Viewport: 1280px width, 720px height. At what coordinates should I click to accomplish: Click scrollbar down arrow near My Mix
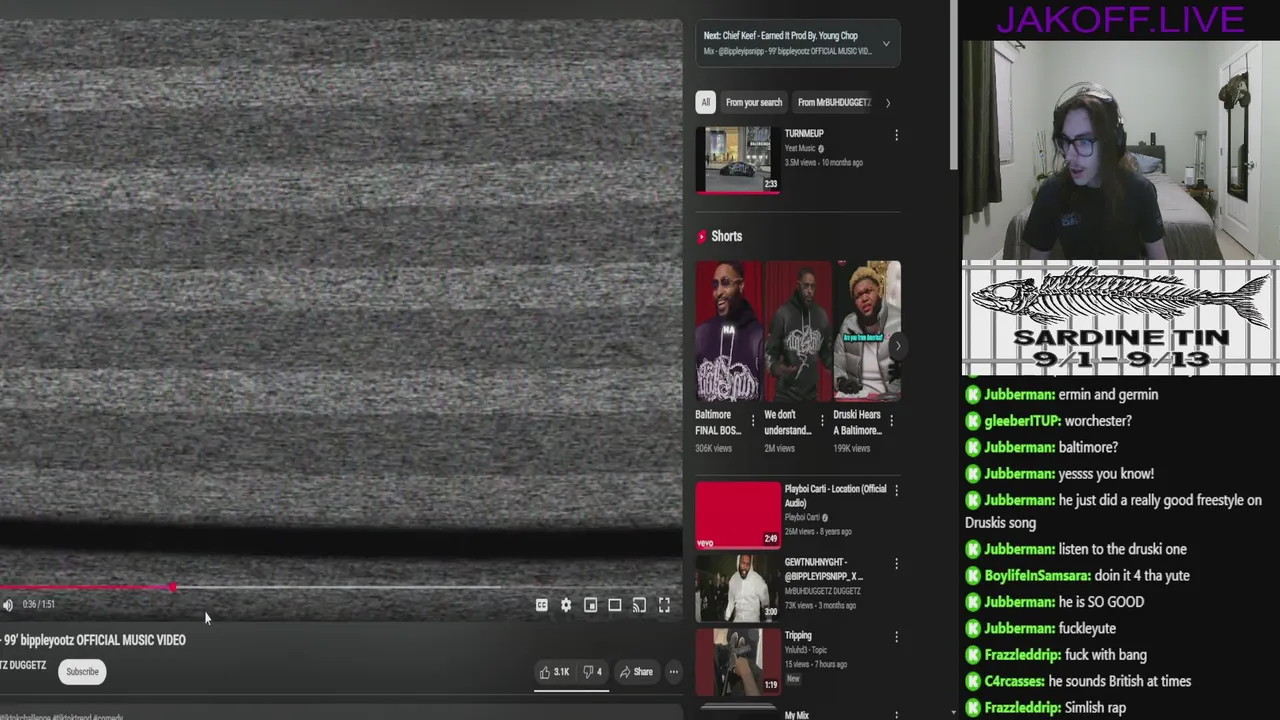954,712
